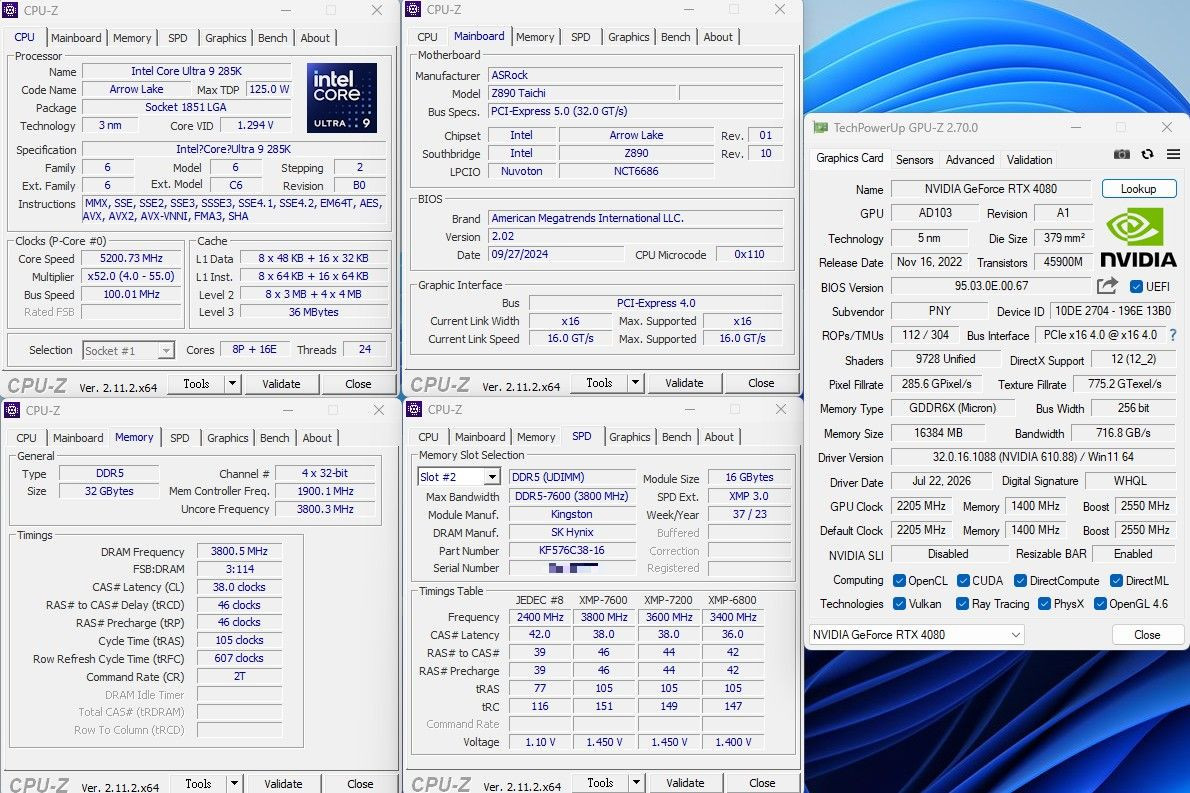1190x793 pixels.
Task: Open the Socket #1 selection dropdown
Action: [x=128, y=350]
